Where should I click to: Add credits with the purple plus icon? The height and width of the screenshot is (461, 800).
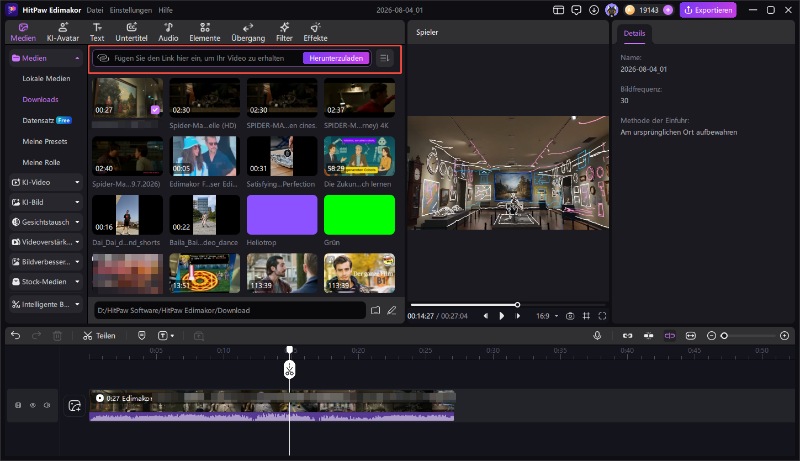(x=668, y=10)
